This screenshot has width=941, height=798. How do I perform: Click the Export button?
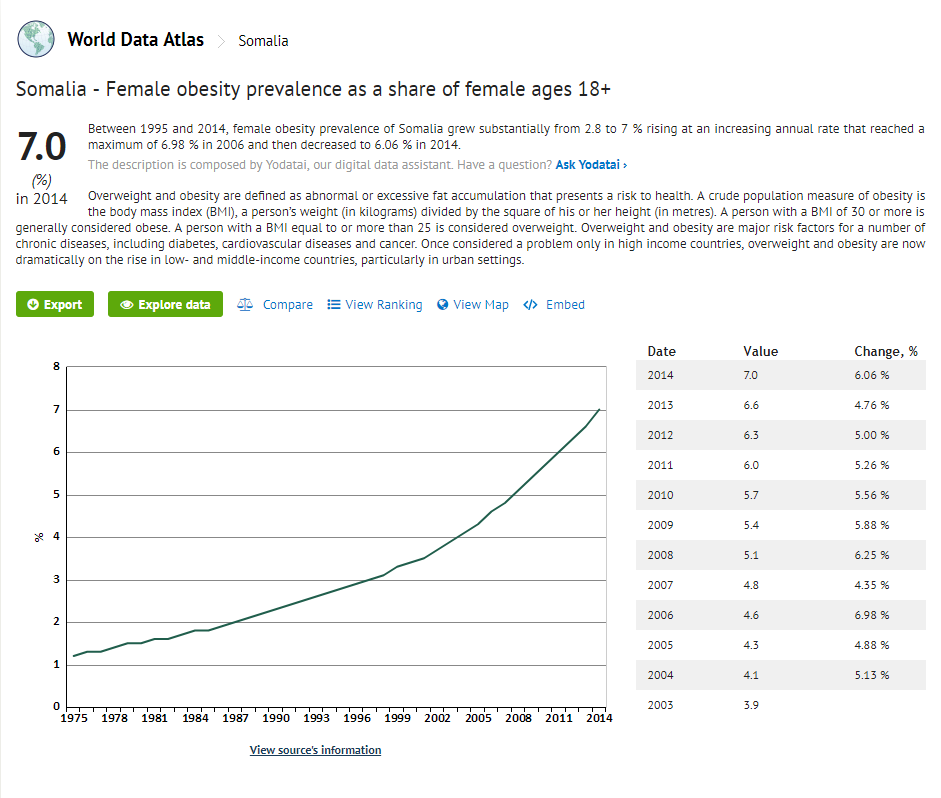[x=55, y=304]
